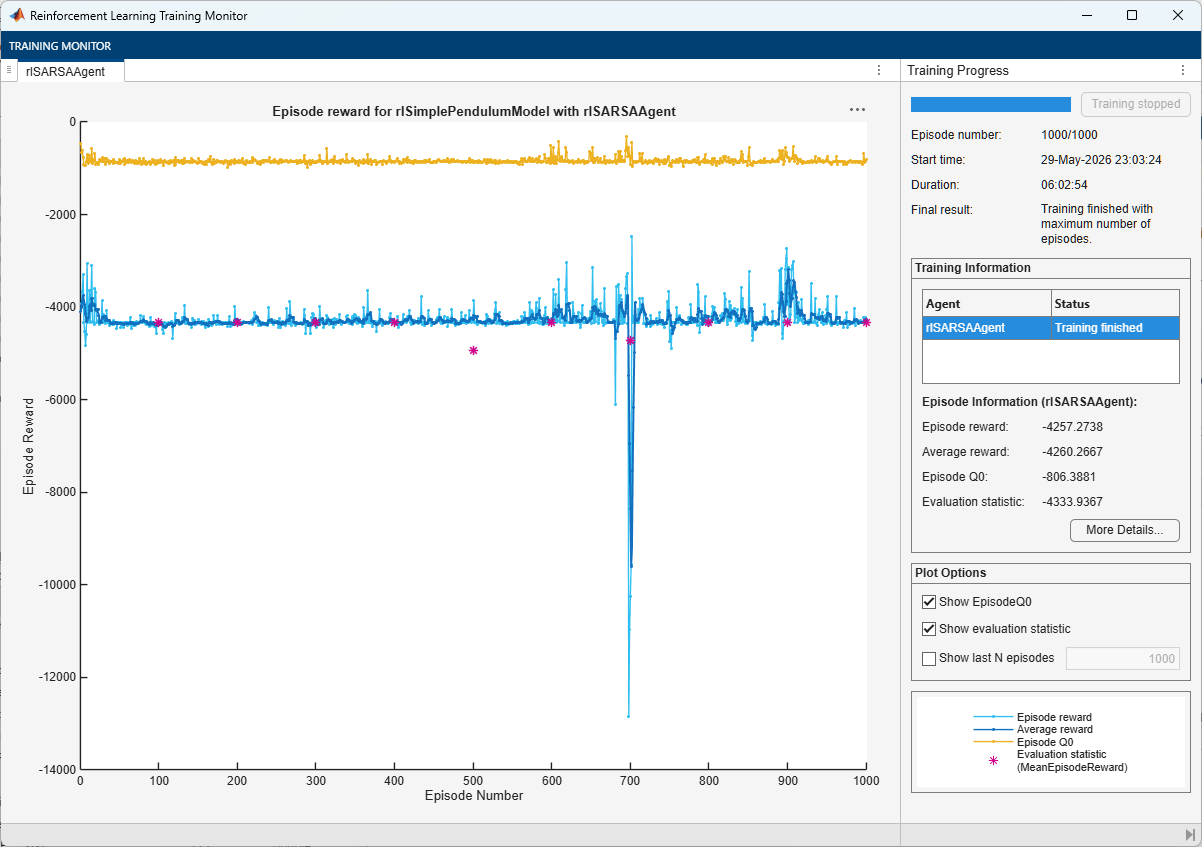The image size is (1202, 847).
Task: Click the Episode Information (rlSARSAAgent) heading
Action: point(1030,402)
